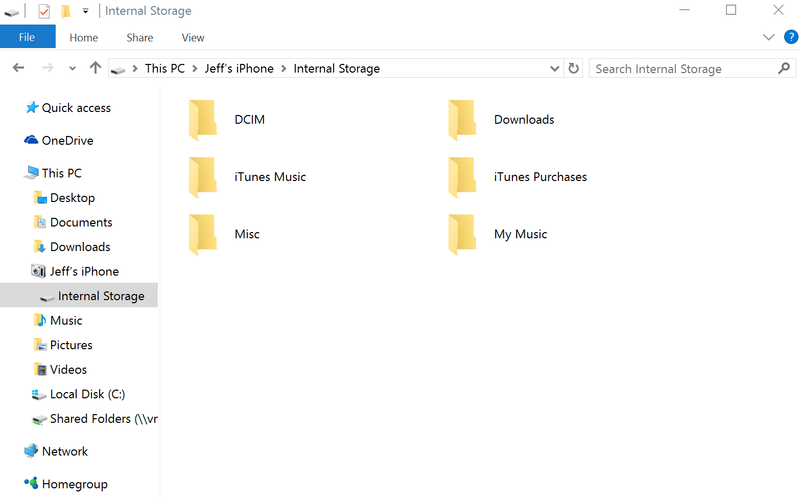Go forward with the right arrow
800x498 pixels.
pyautogui.click(x=47, y=68)
